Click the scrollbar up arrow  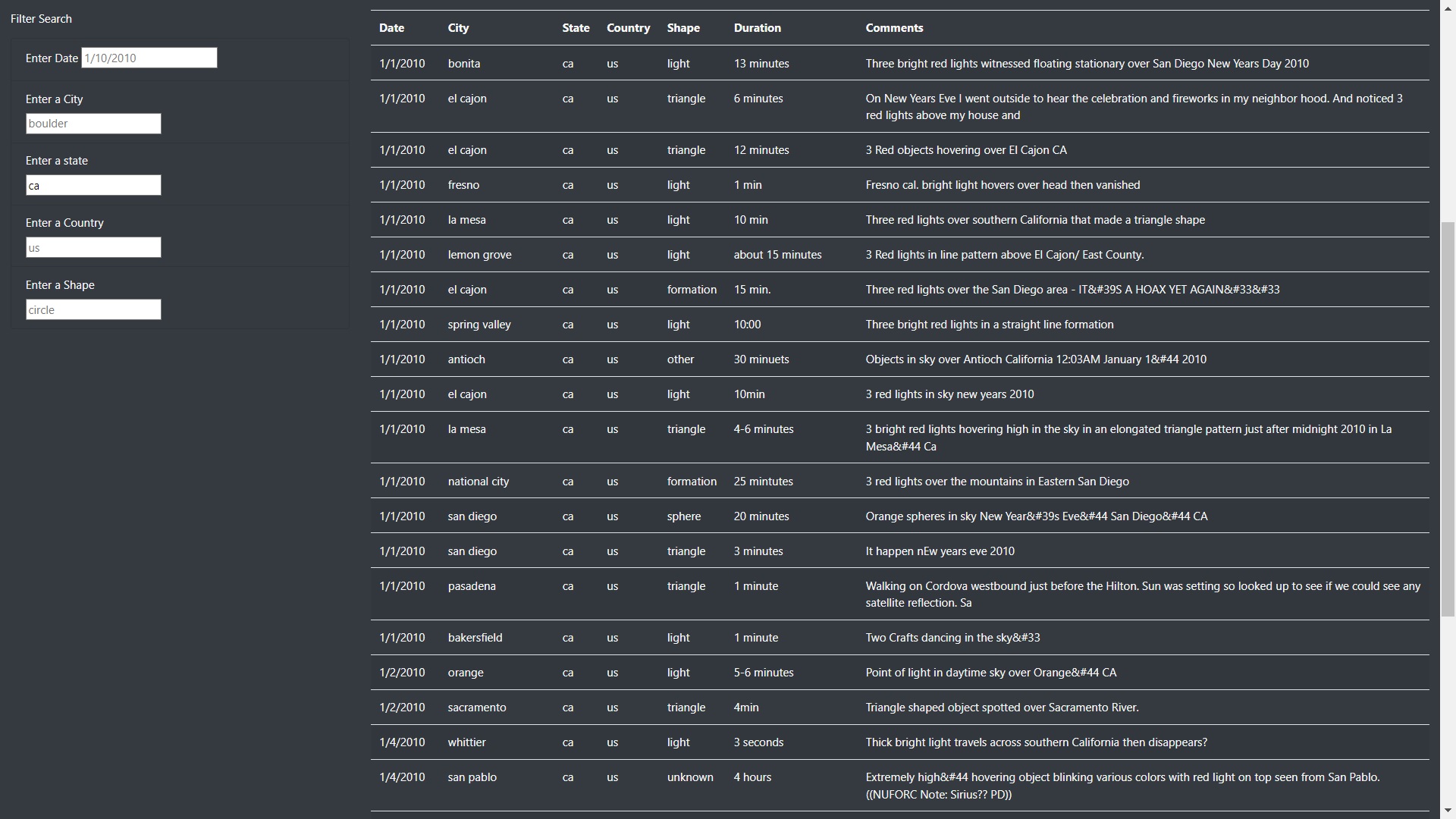pyautogui.click(x=1448, y=8)
